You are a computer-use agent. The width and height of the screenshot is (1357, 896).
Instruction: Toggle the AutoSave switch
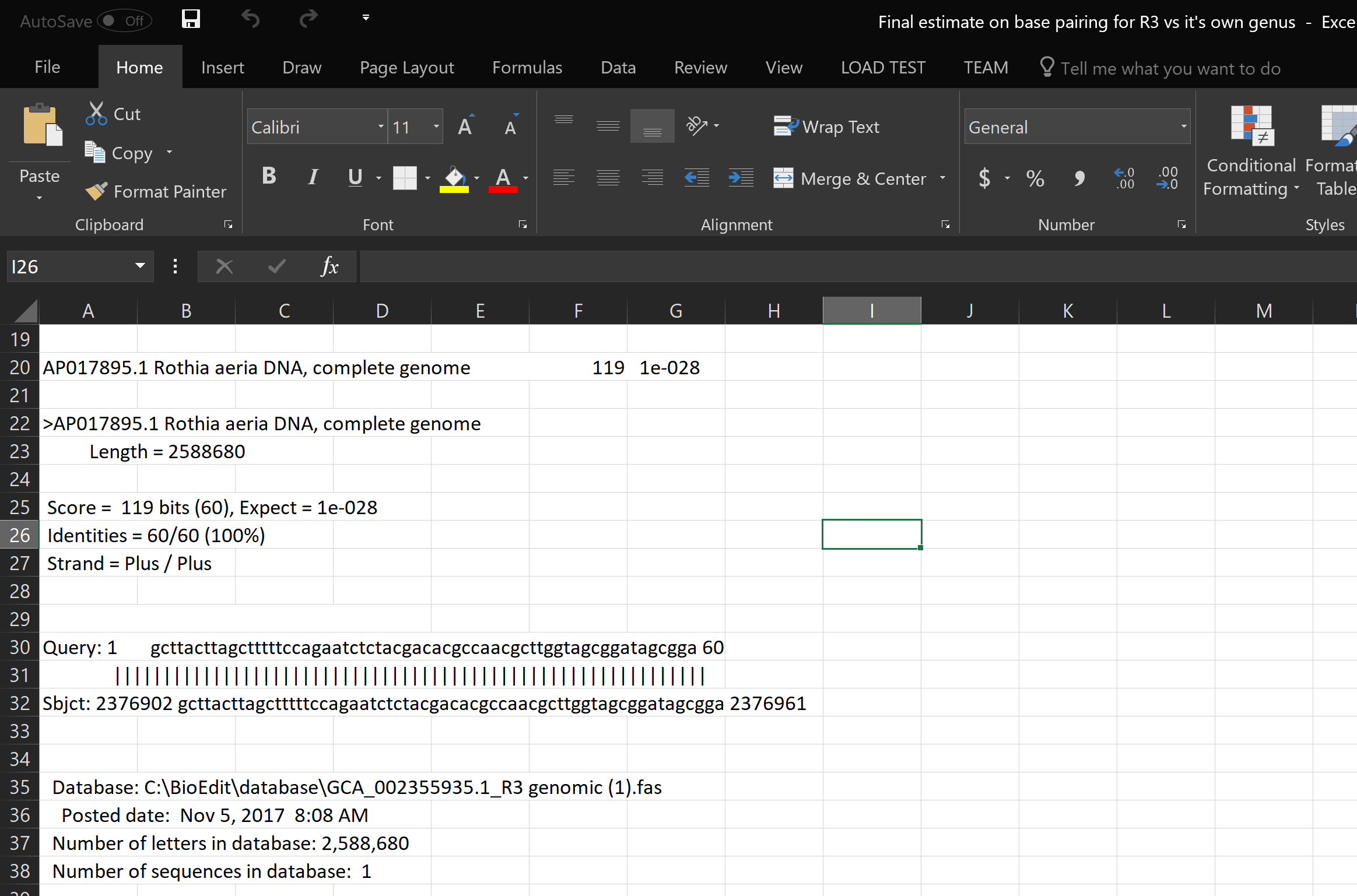(x=123, y=21)
